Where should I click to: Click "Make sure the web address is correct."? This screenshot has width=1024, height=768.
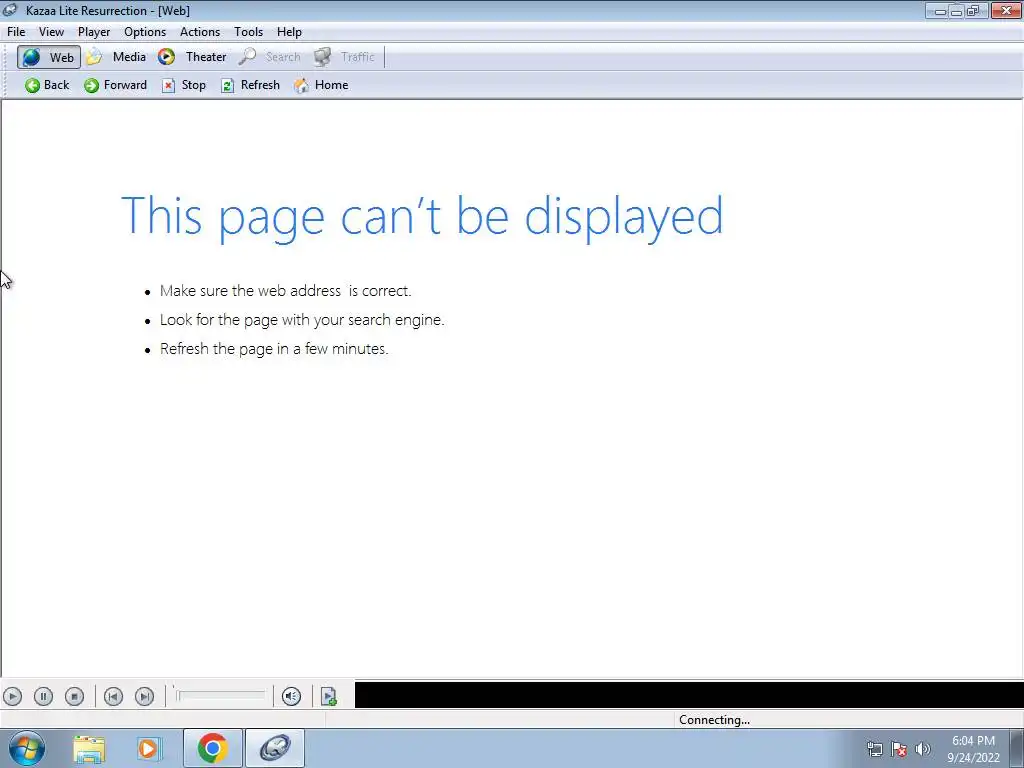285,291
